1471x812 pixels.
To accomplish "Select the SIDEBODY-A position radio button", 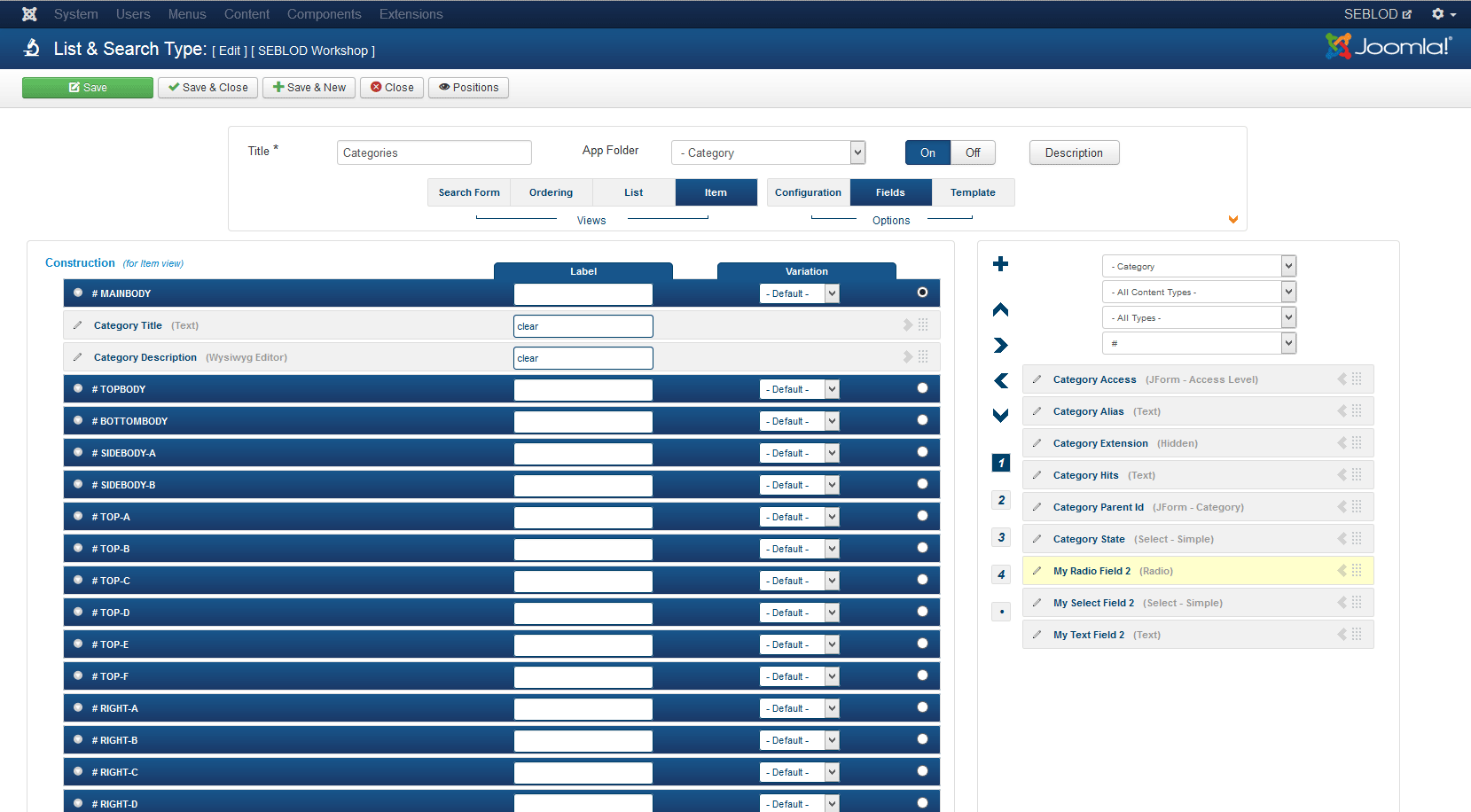I will pos(922,452).
